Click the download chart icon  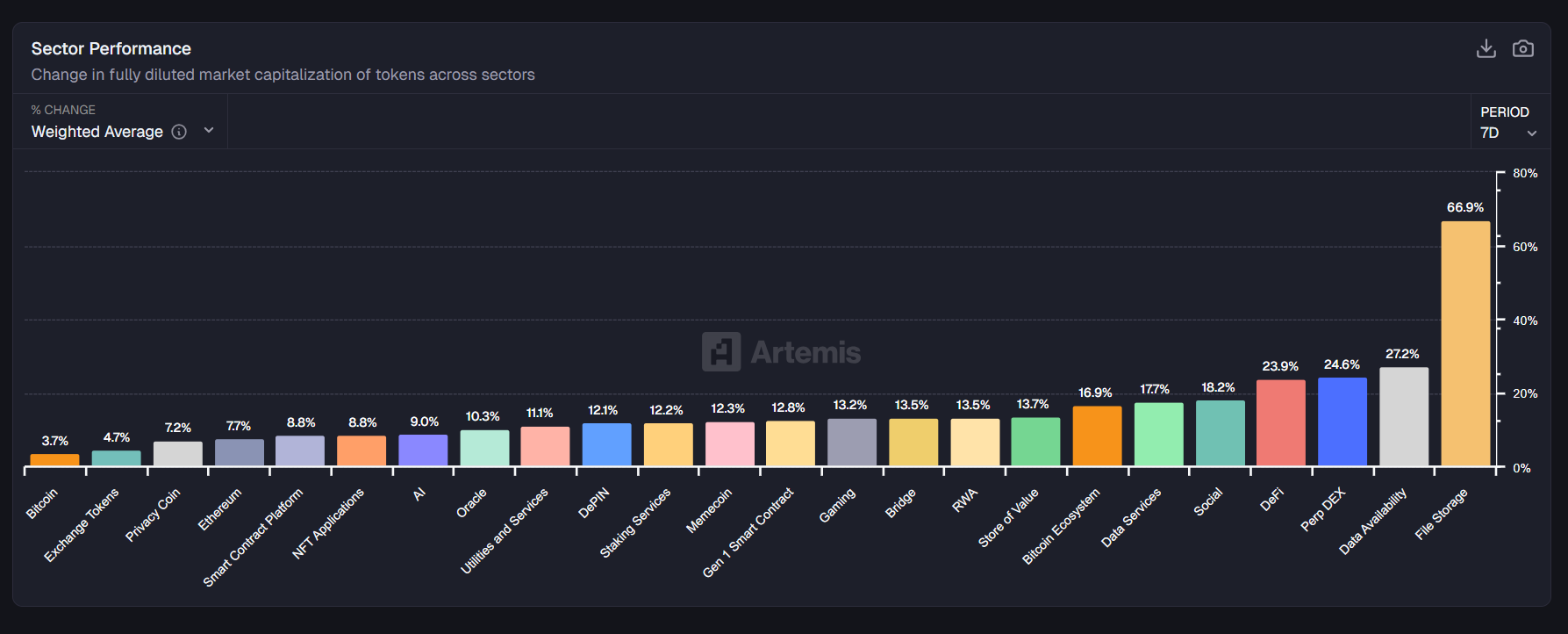1486,48
